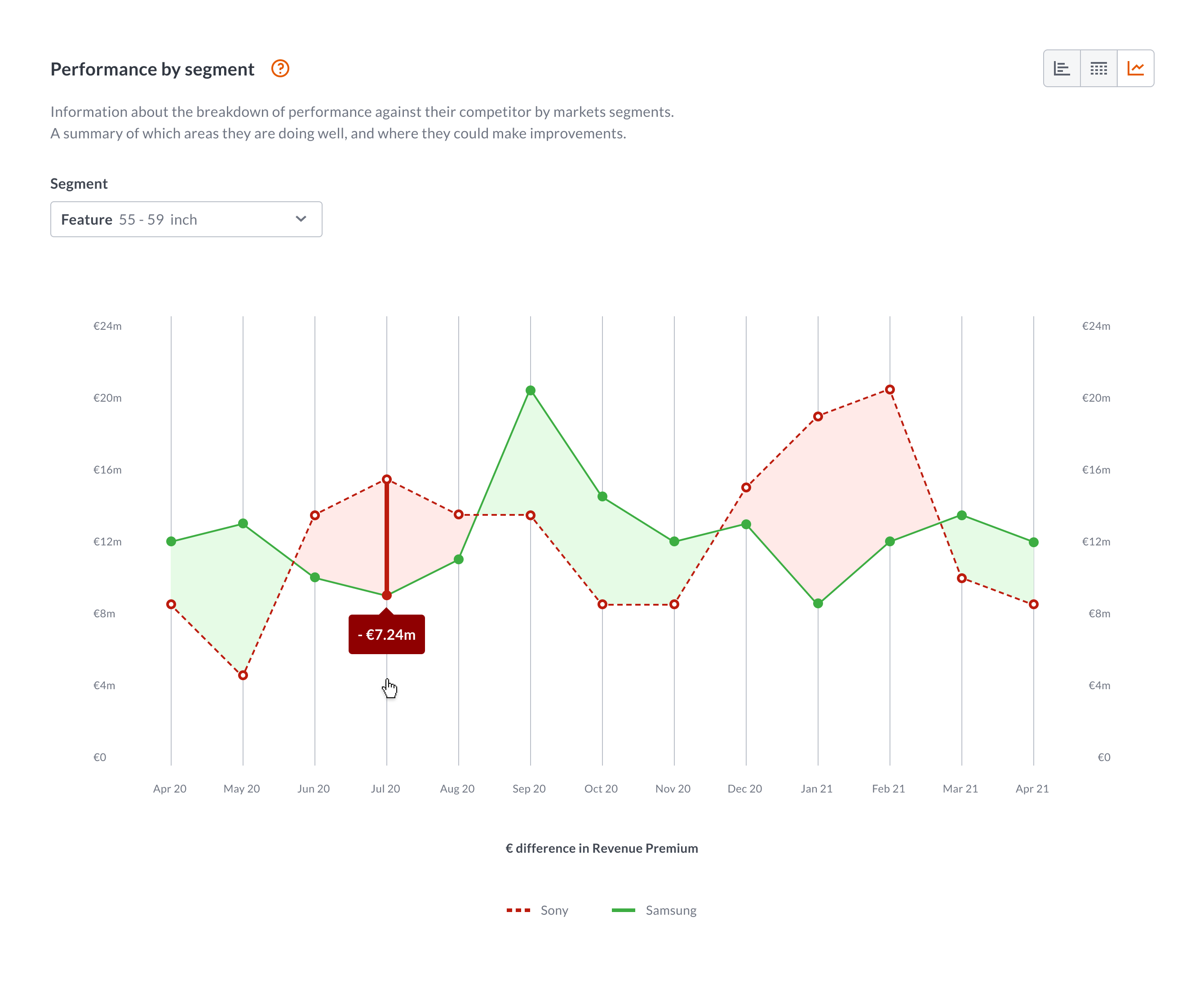Click Samsung's Jan 21 data point

818,603
